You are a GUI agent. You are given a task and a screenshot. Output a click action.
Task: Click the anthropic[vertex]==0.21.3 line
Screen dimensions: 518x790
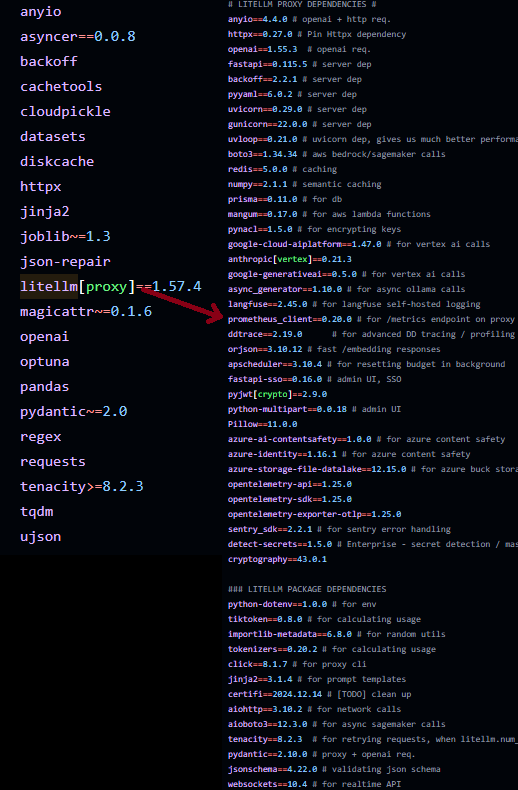click(x=289, y=259)
